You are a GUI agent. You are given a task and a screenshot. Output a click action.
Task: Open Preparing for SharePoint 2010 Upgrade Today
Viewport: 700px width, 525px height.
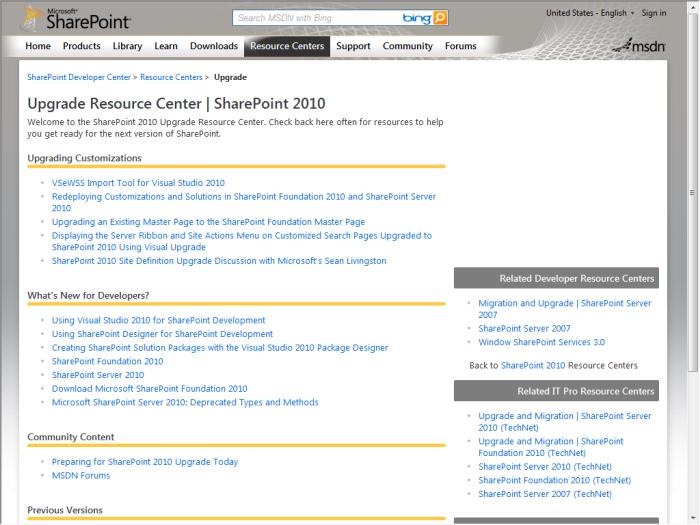coord(145,462)
